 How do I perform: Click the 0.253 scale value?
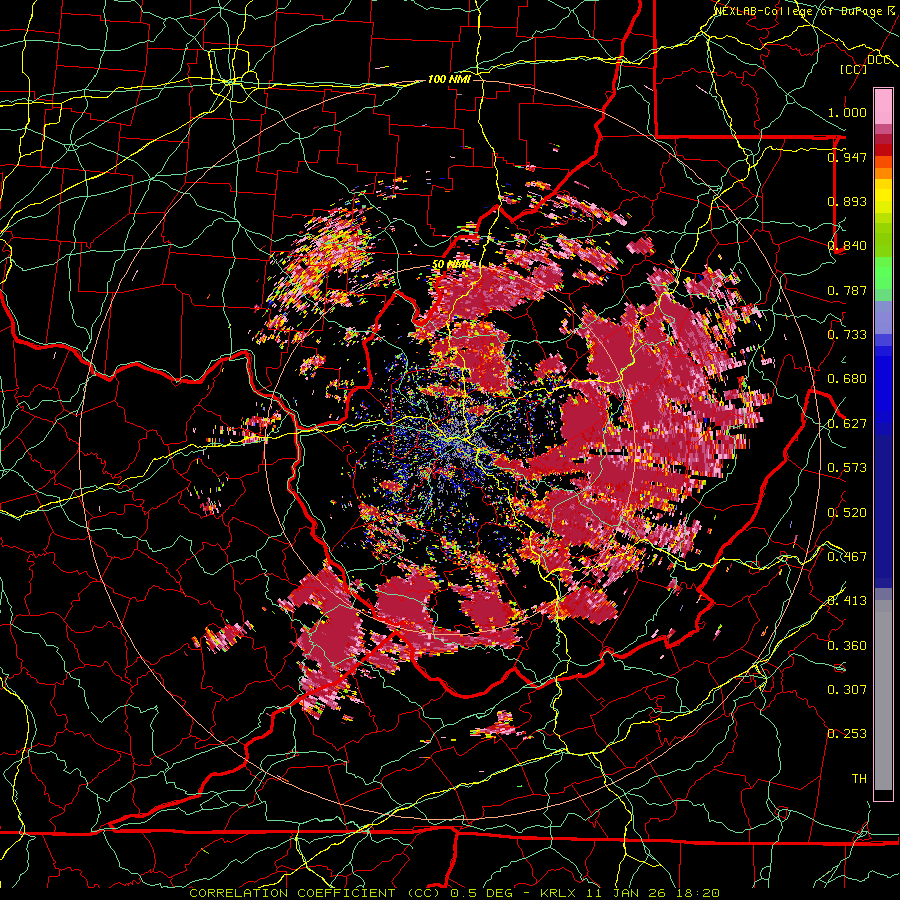tap(847, 734)
